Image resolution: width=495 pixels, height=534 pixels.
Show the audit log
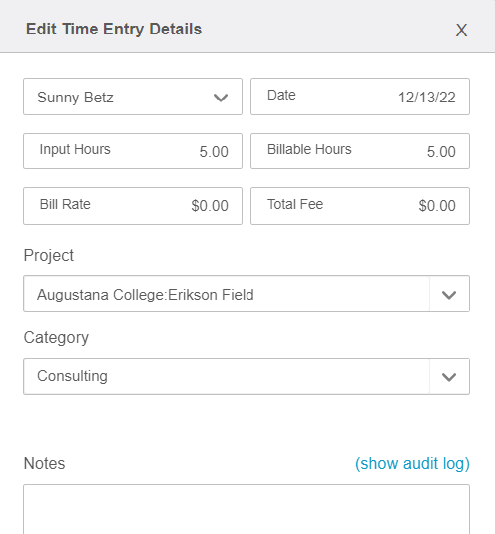tap(412, 464)
